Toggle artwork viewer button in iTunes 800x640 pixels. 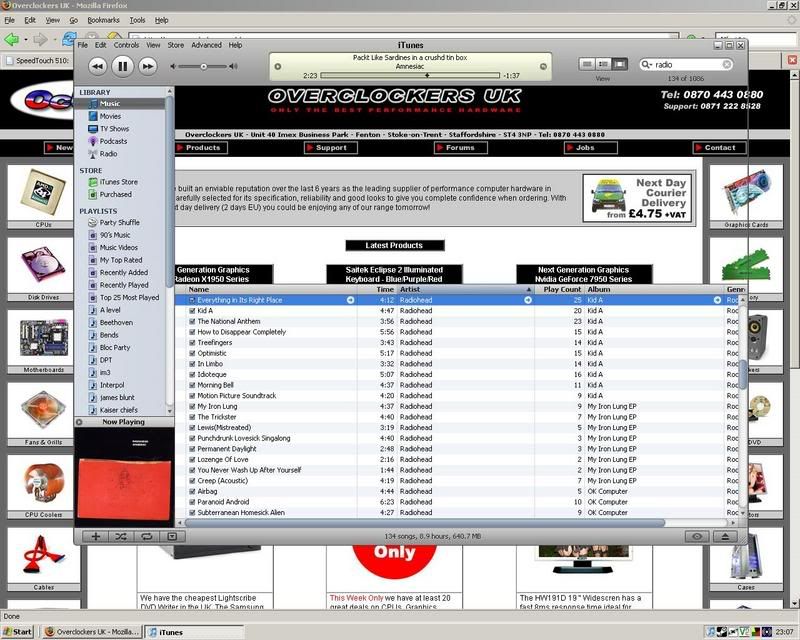click(x=172, y=536)
